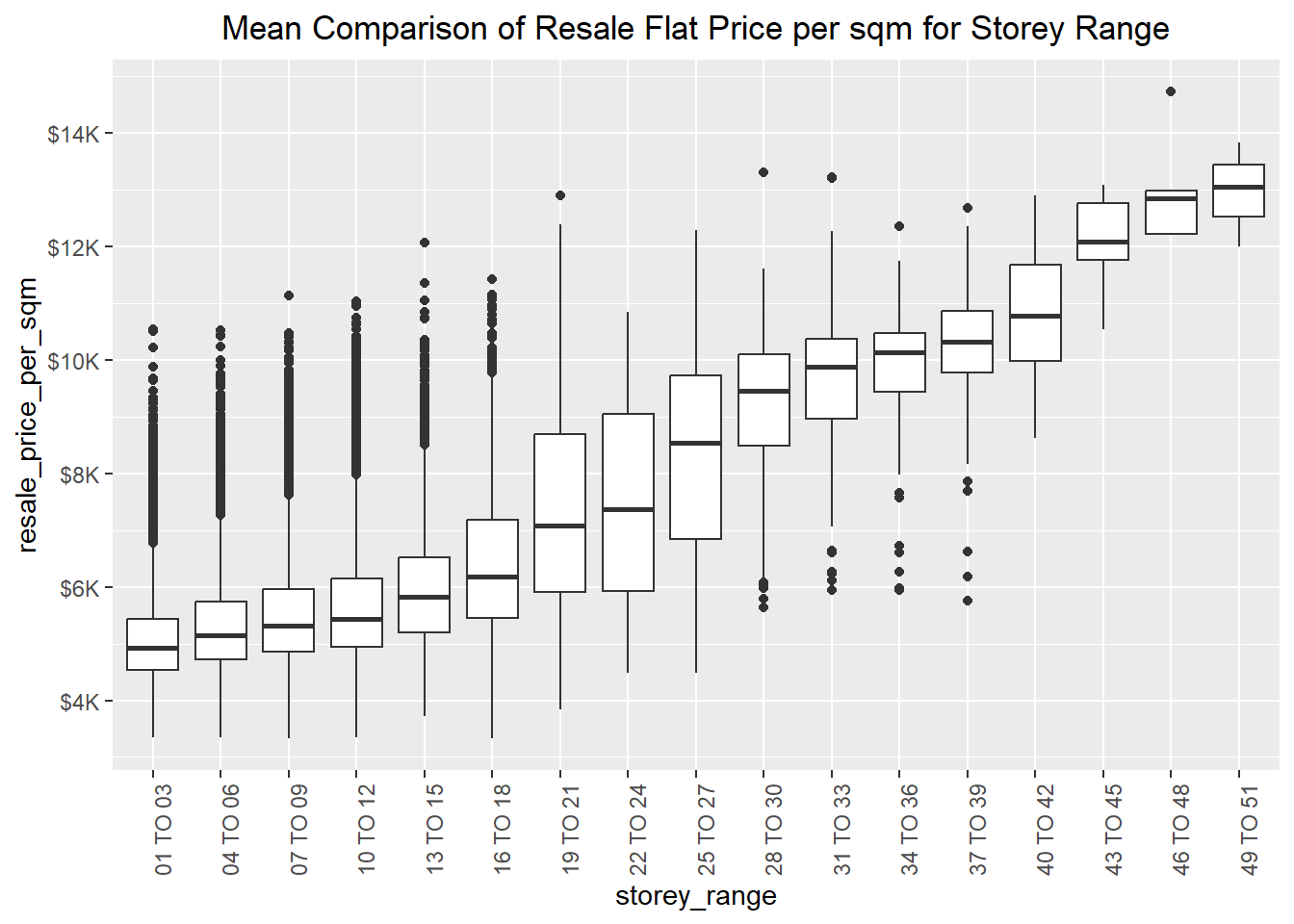1294x924 pixels.
Task: Select the $4K y-axis tick label
Action: tap(79, 702)
